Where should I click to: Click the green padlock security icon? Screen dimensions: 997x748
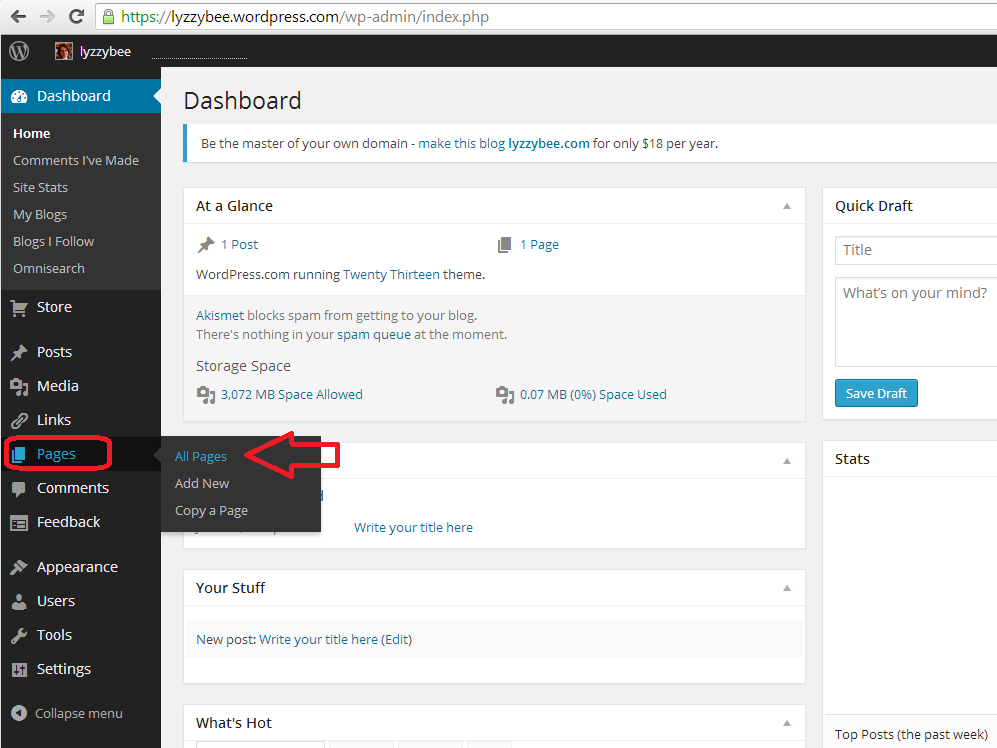click(x=108, y=17)
